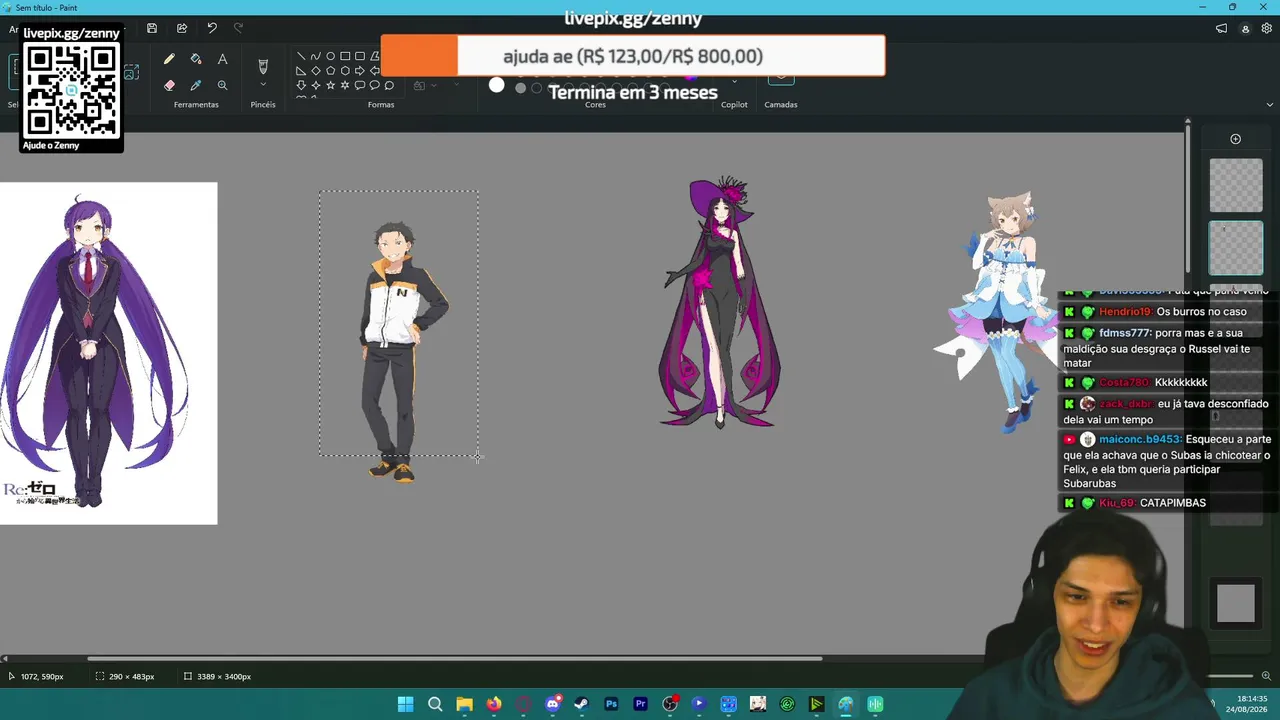Expand the Copilot dropdown arrow
1280x720 pixels.
click(734, 84)
